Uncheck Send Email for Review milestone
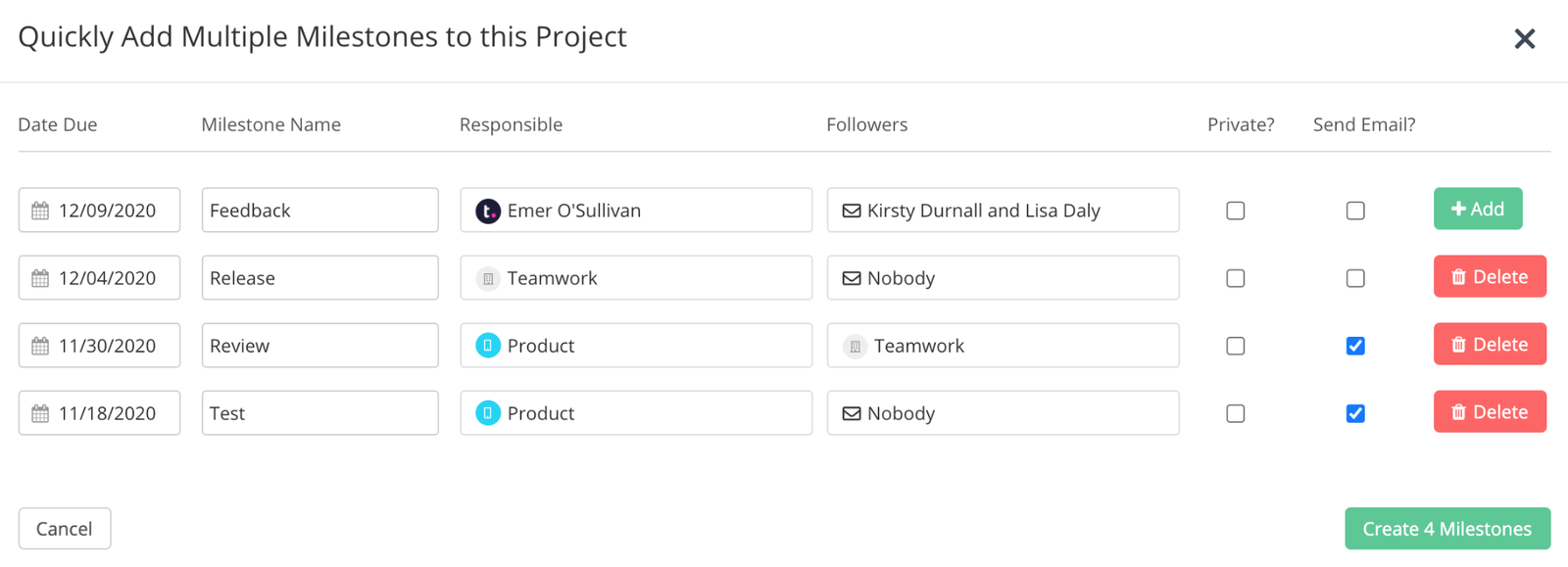 pyautogui.click(x=1355, y=346)
